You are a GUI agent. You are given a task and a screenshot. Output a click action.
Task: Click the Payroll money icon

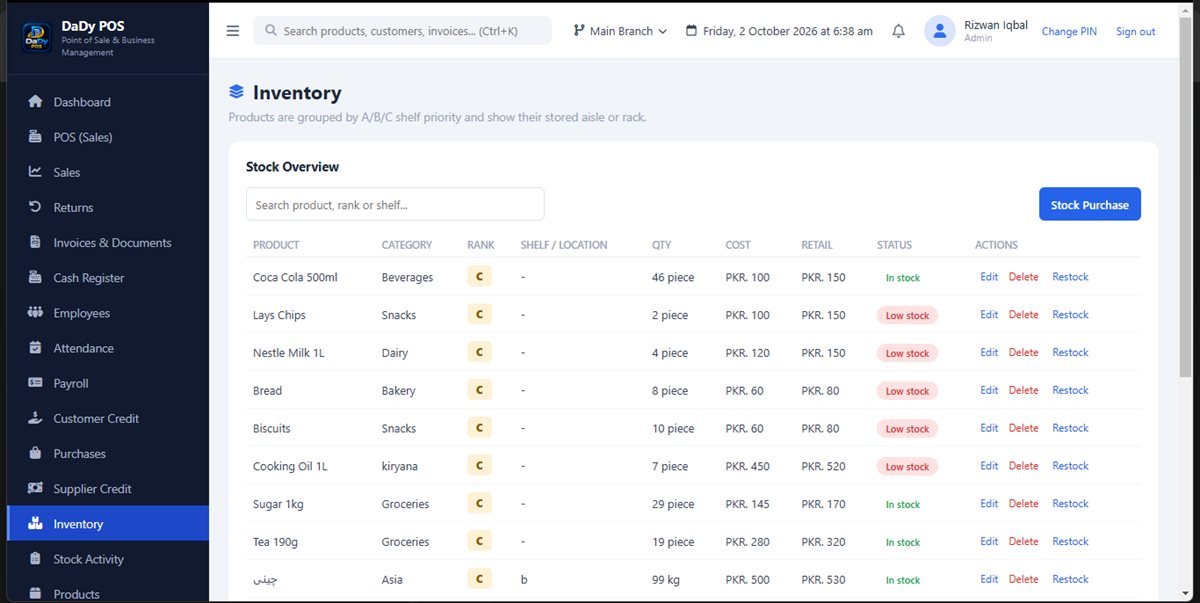coord(35,383)
